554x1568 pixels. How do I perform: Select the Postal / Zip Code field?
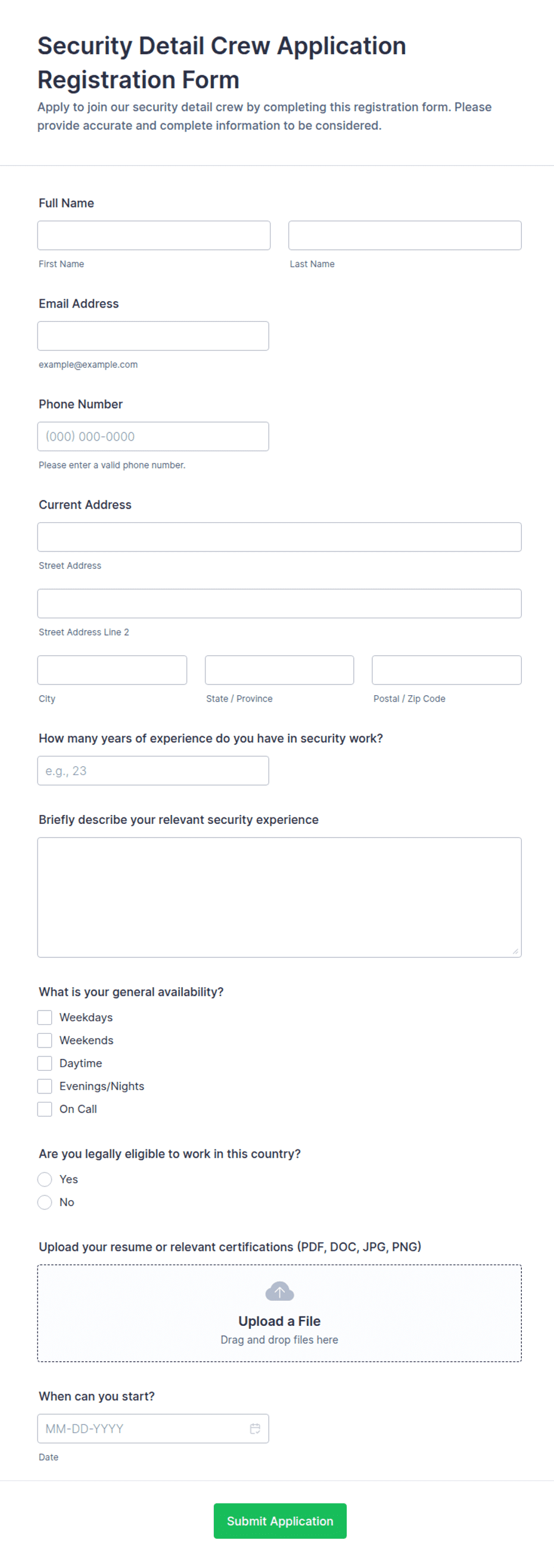(x=446, y=670)
